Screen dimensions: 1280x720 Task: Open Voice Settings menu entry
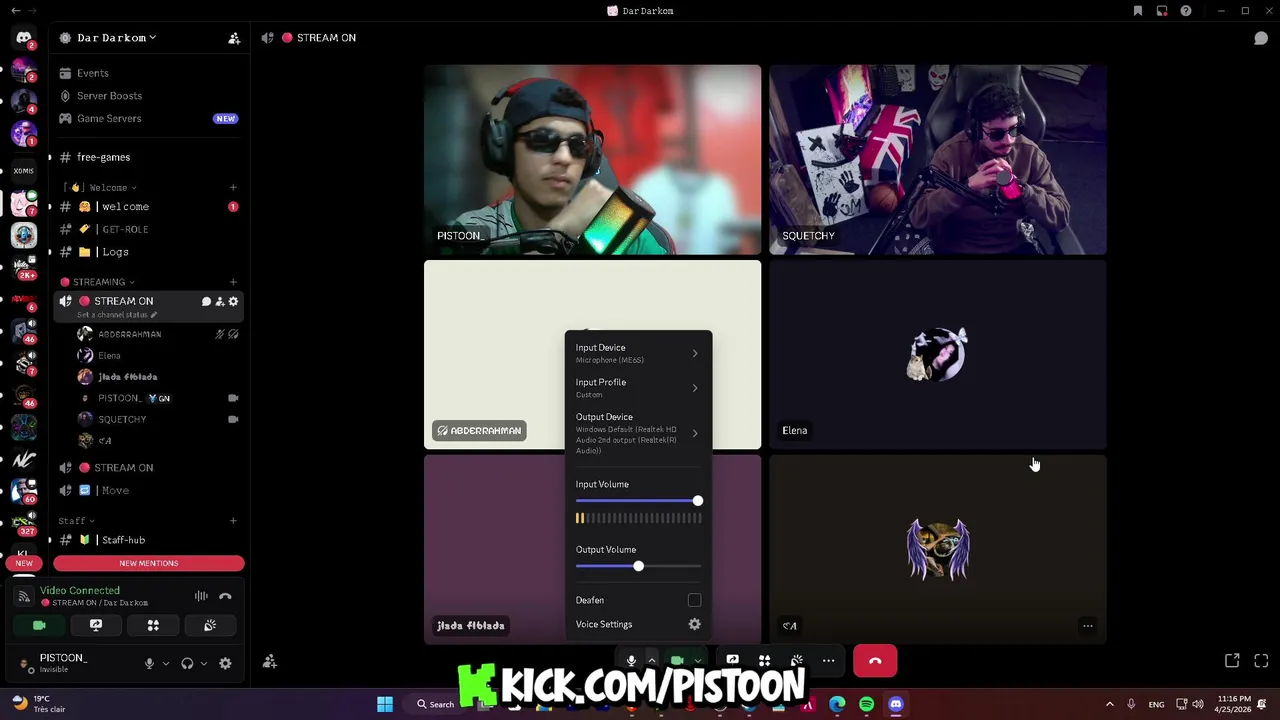point(638,624)
